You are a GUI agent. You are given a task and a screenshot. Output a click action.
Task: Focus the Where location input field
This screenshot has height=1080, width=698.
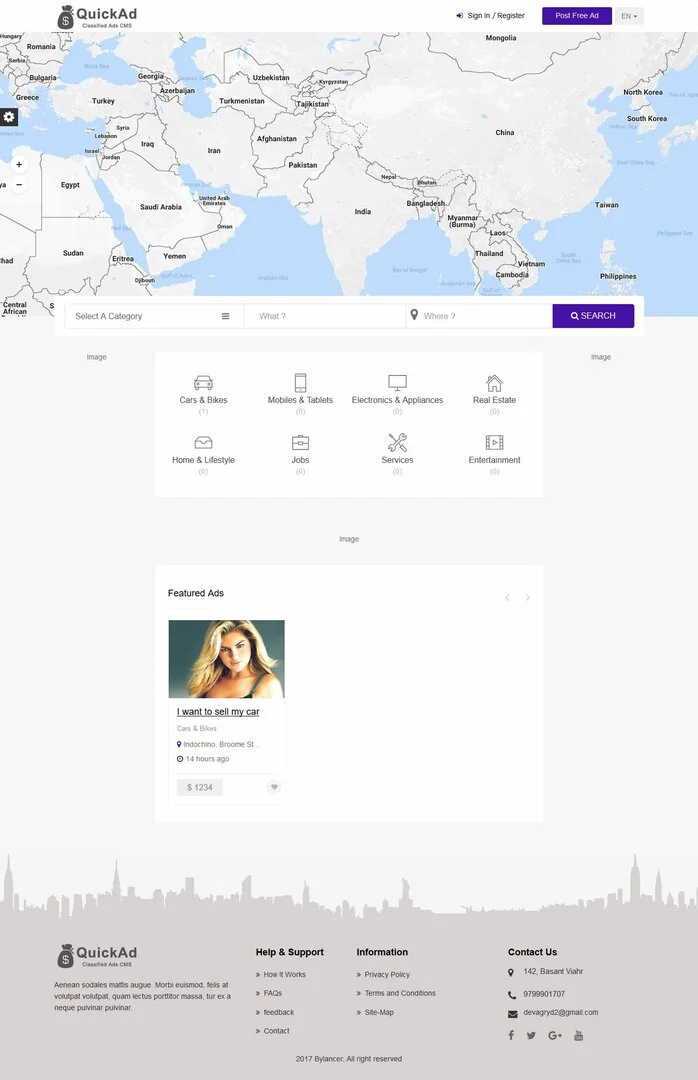pos(480,316)
